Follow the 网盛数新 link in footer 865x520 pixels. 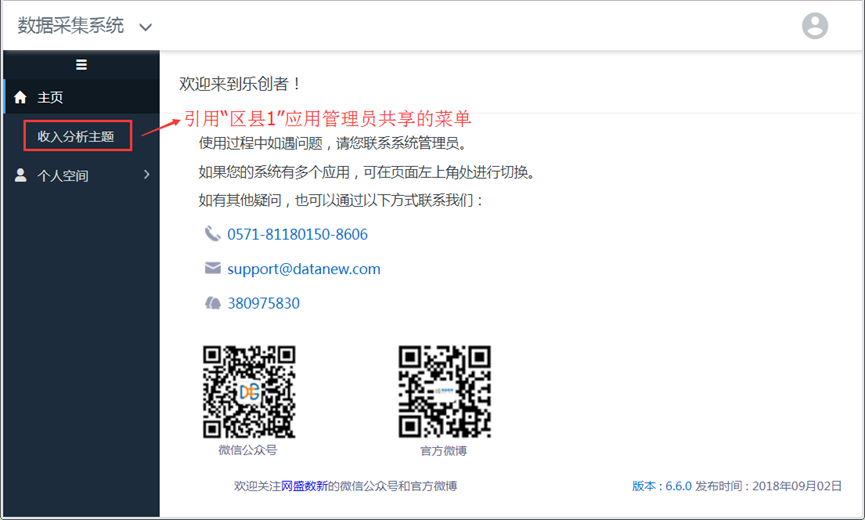click(304, 486)
